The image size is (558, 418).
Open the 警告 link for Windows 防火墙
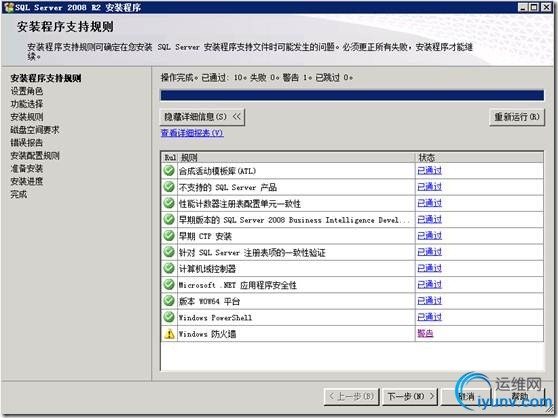(x=425, y=333)
